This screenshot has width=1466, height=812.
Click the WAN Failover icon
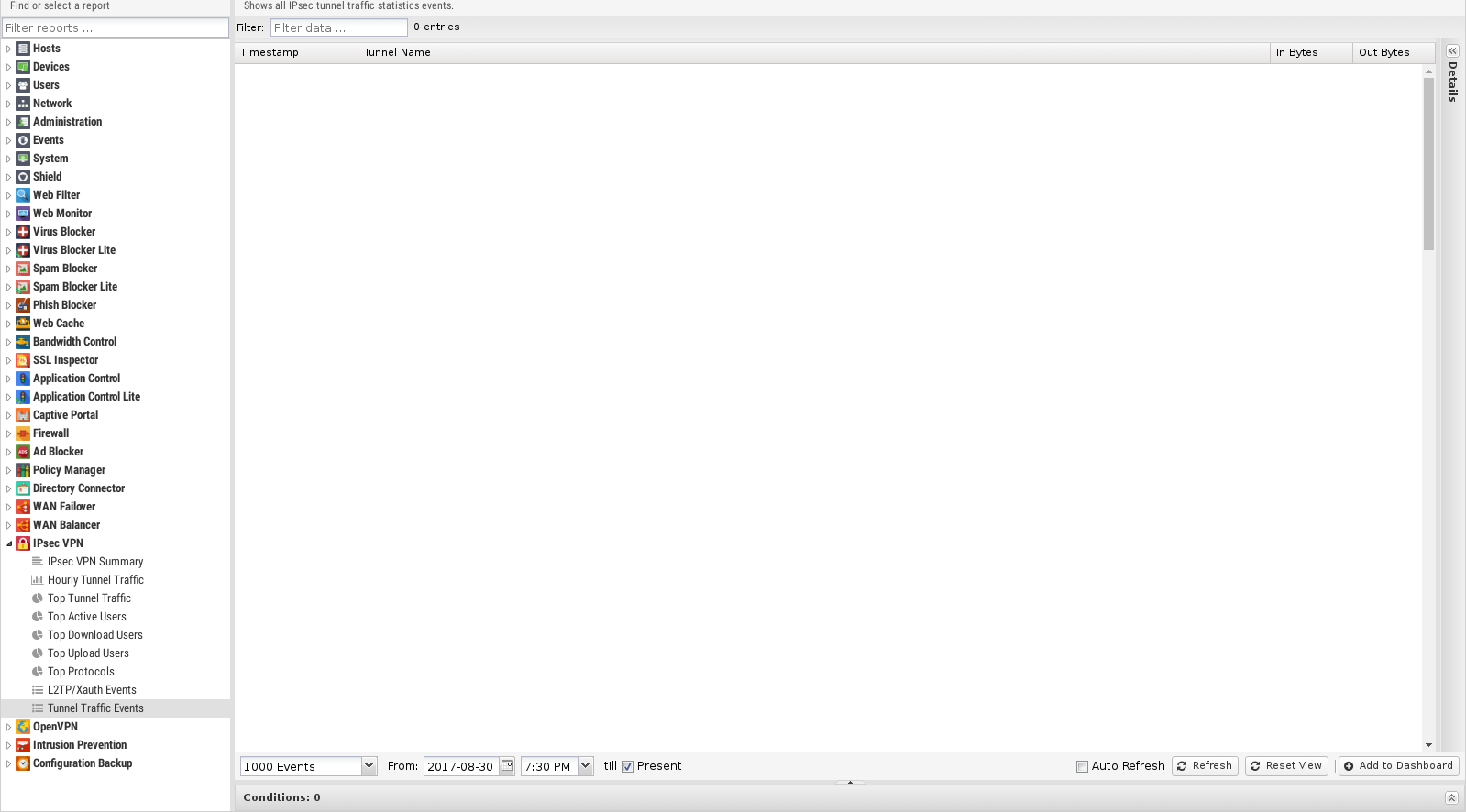(x=23, y=507)
